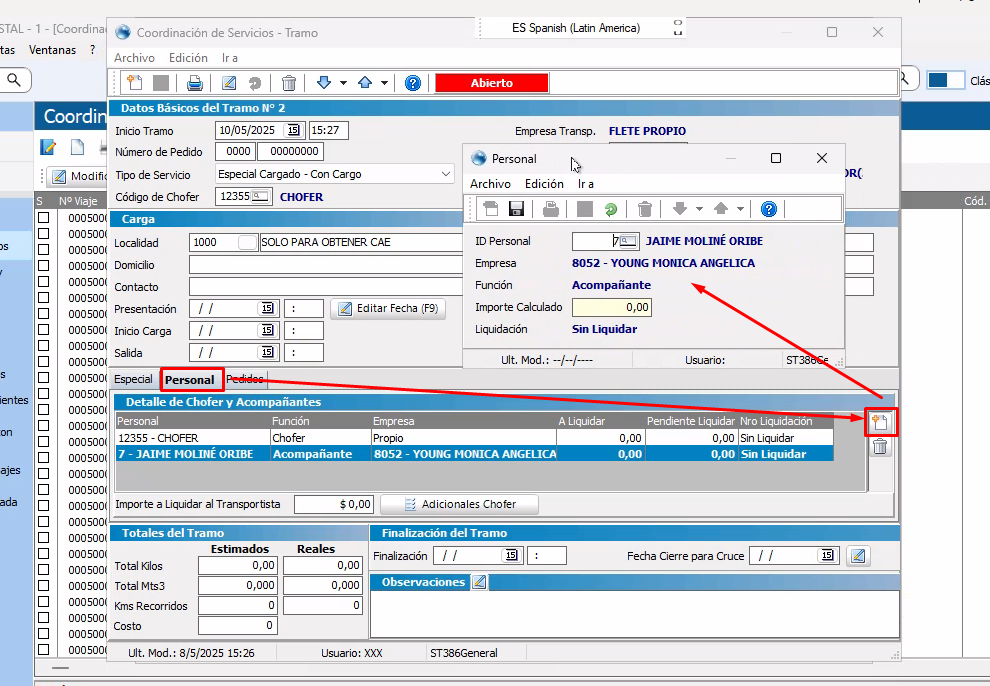The width and height of the screenshot is (990, 686).
Task: Click the up arrow icon in Personal toolbar
Action: pyautogui.click(x=721, y=209)
